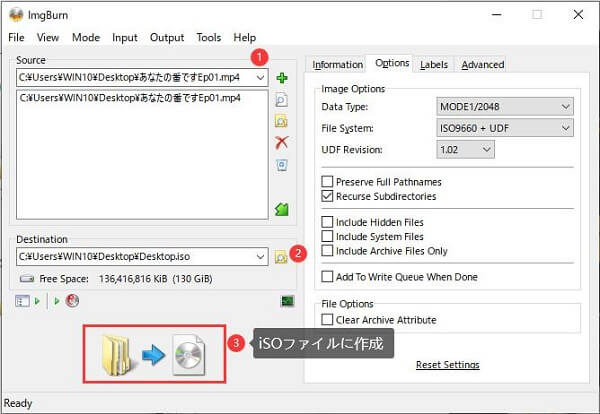
Task: Open the Input menu
Action: coord(125,37)
